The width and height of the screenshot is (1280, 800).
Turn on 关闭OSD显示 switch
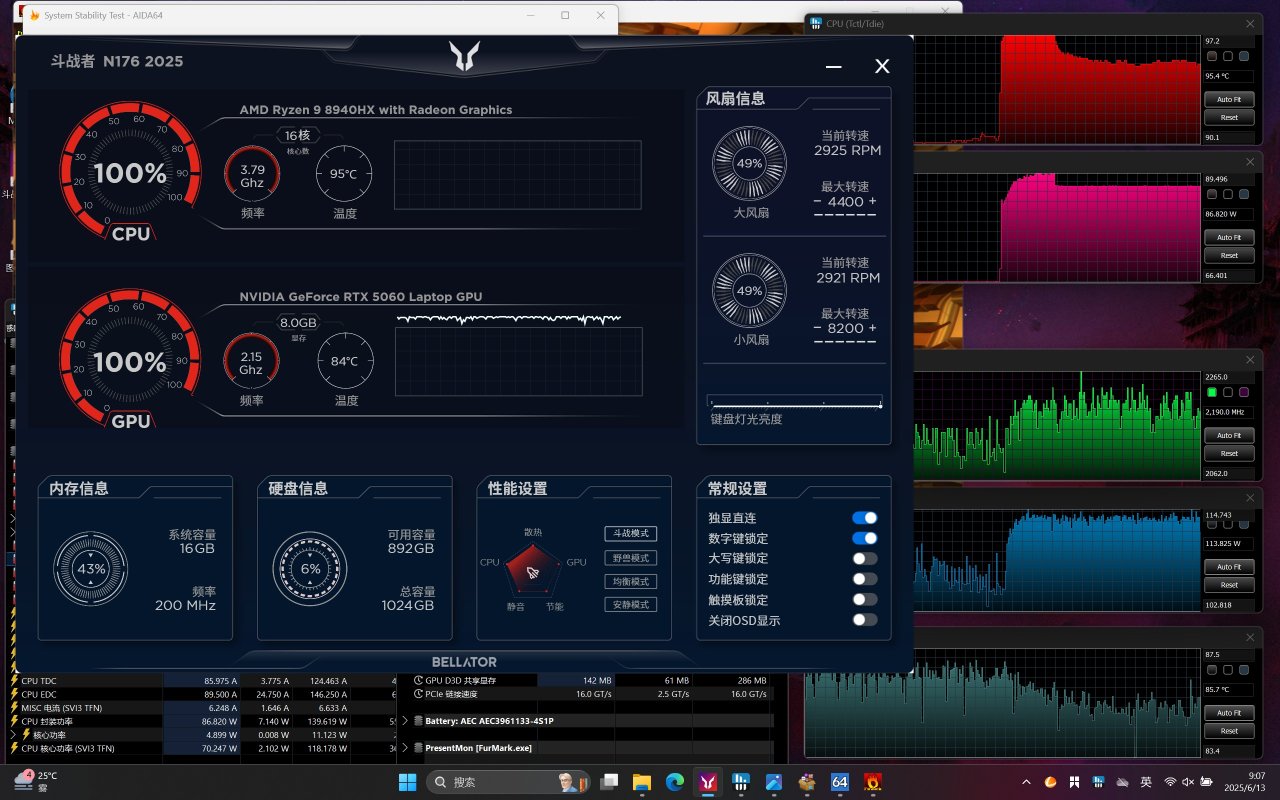(x=864, y=620)
